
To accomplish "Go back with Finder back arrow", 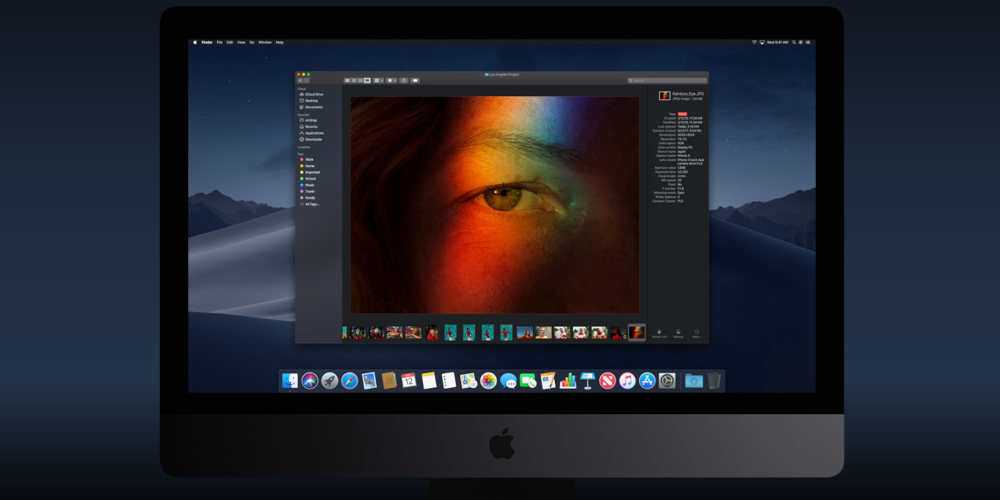I will [x=300, y=80].
